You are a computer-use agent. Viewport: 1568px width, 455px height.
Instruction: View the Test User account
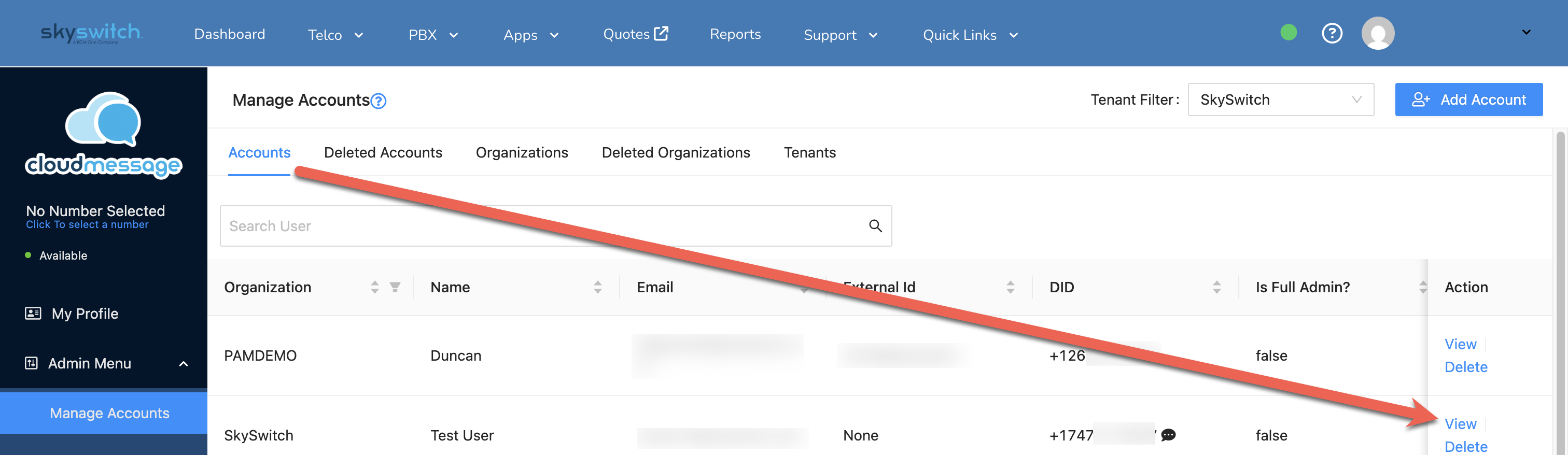pos(1460,424)
